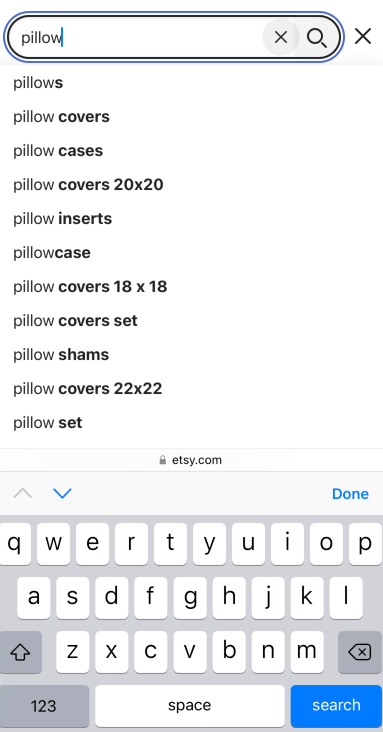The width and height of the screenshot is (383, 732).
Task: Tap the keyboard backspace key
Action: click(360, 652)
